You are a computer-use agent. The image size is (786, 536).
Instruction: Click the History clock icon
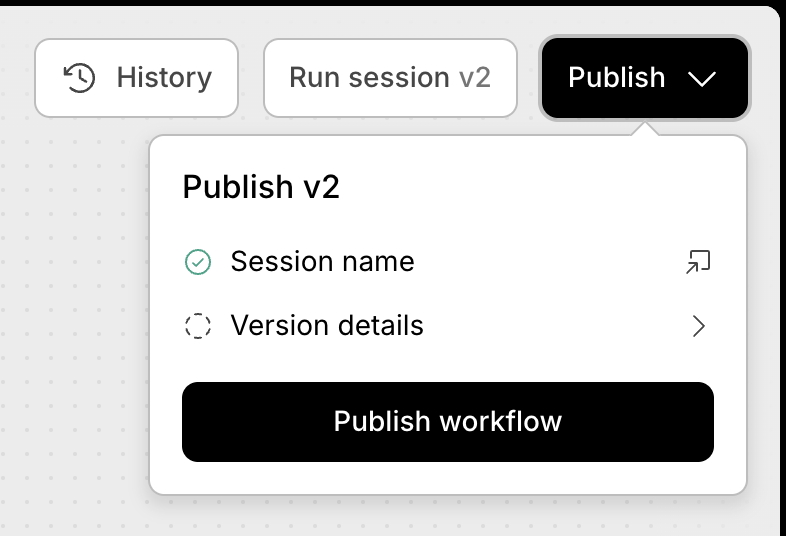click(x=79, y=78)
